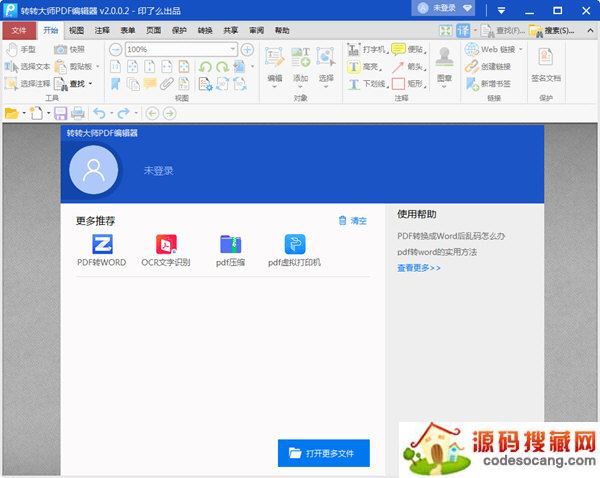Choose the Select Annotation (选择注释) tool
This screenshot has height=478, width=600.
[27, 83]
